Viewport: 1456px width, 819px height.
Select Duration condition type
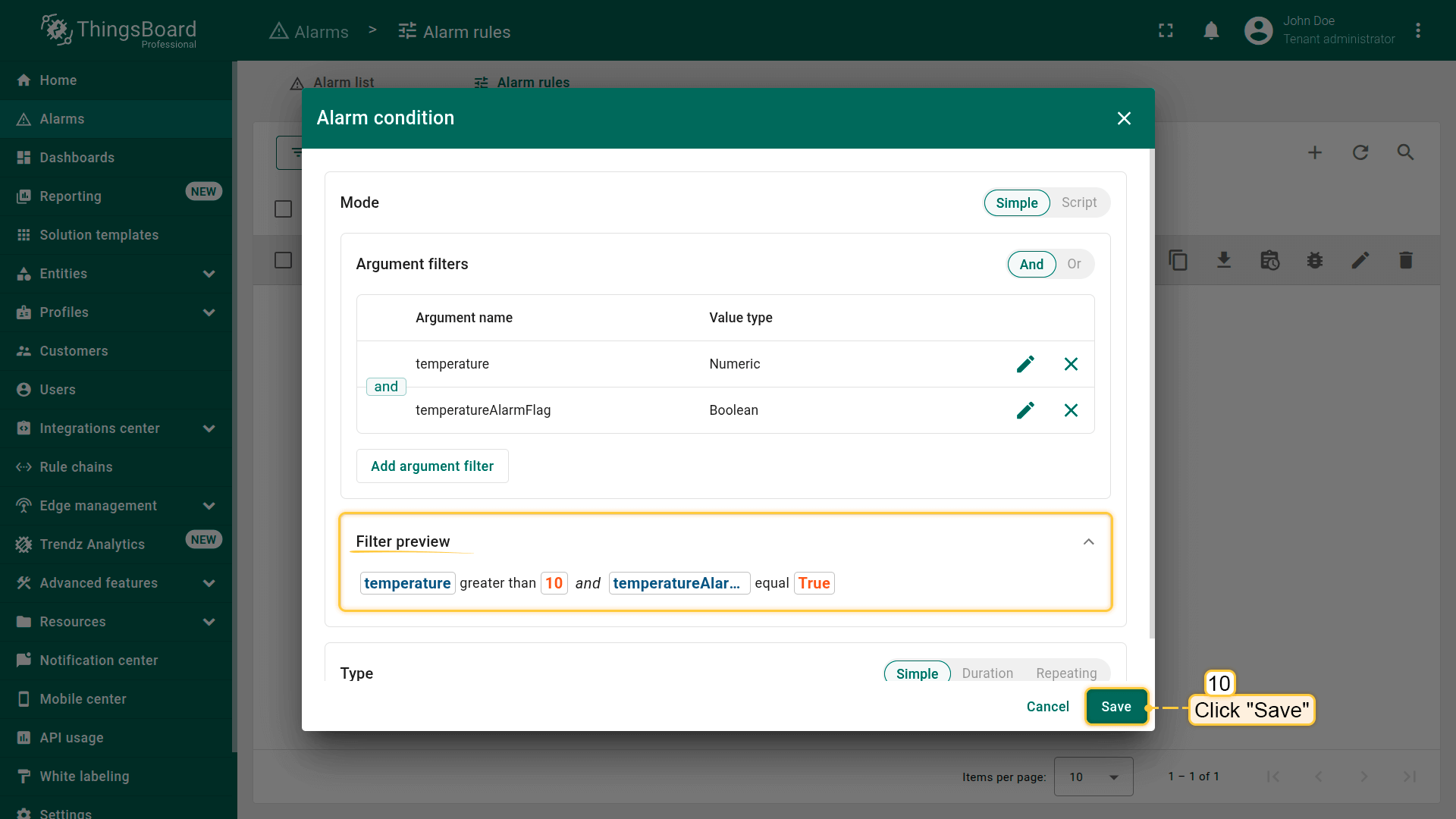(x=987, y=673)
